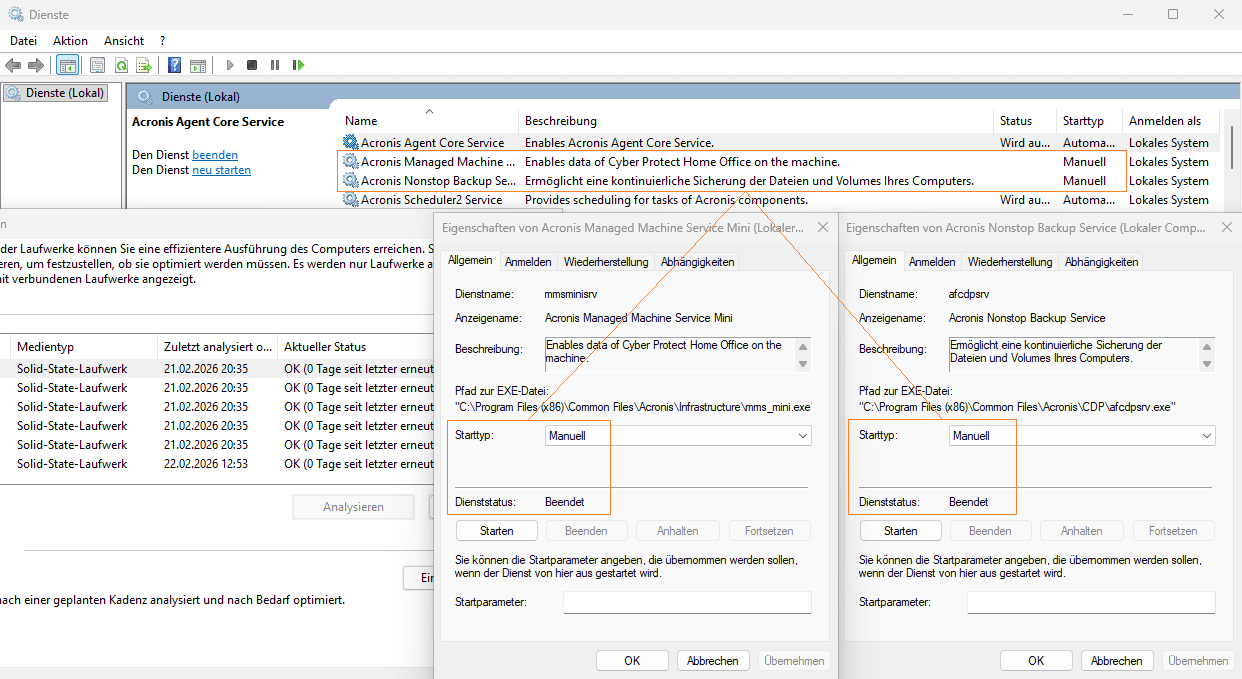Click the Restart service green icon in toolbar
Image resolution: width=1242 pixels, height=679 pixels.
click(298, 65)
